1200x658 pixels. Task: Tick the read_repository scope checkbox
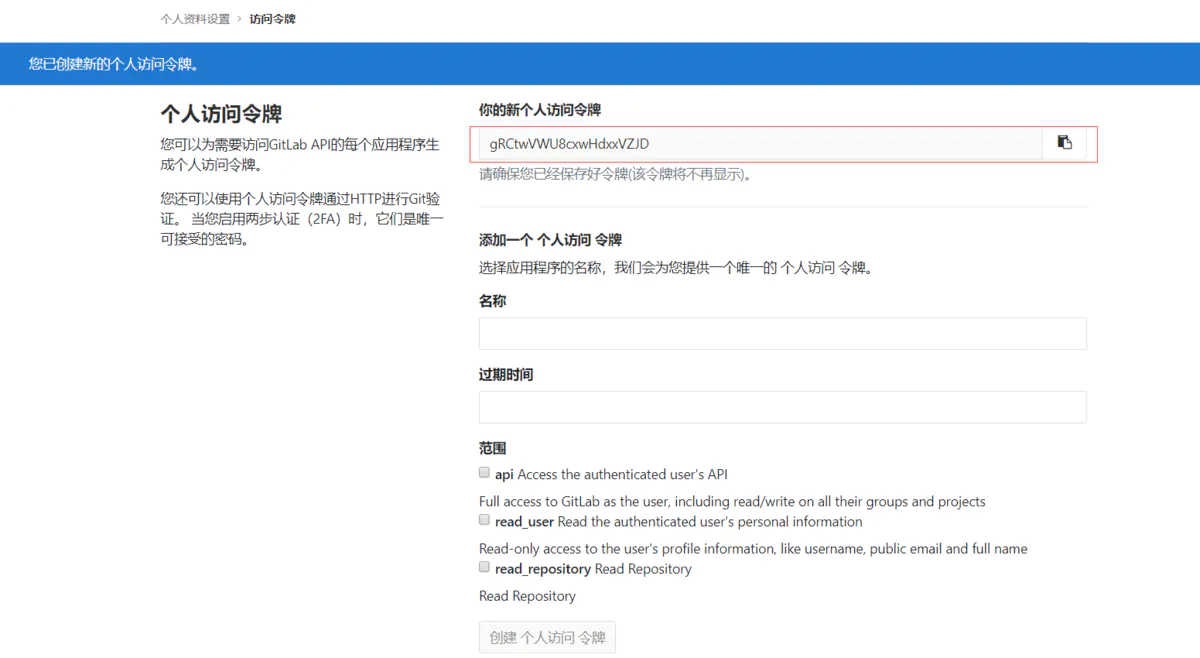tap(484, 567)
